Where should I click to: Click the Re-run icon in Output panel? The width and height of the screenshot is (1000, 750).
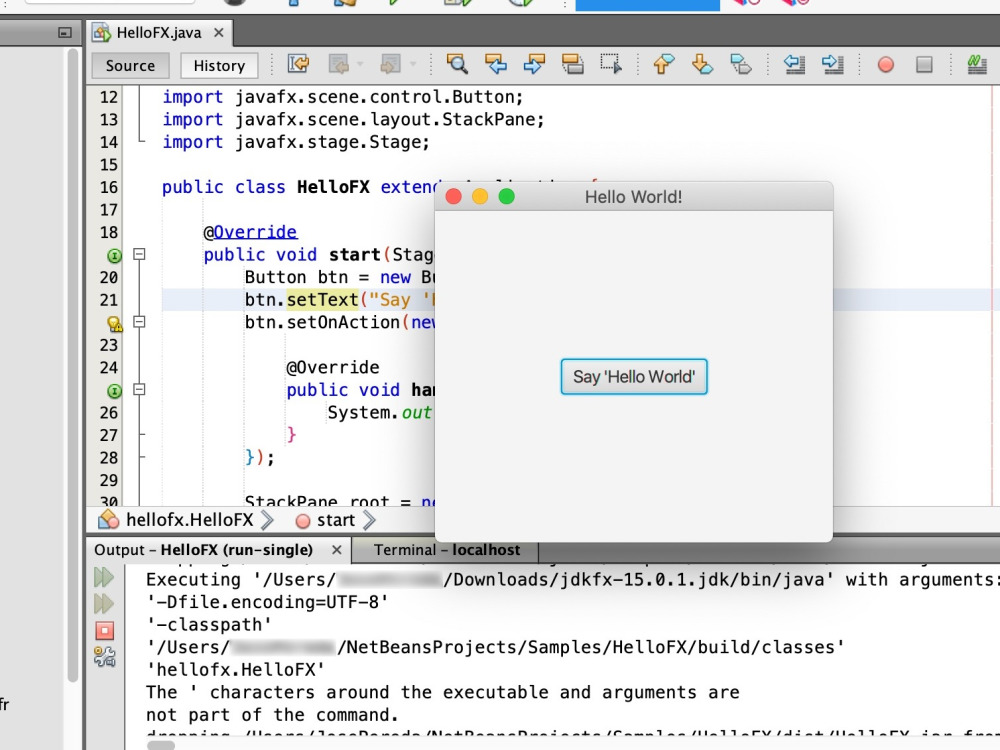point(104,578)
